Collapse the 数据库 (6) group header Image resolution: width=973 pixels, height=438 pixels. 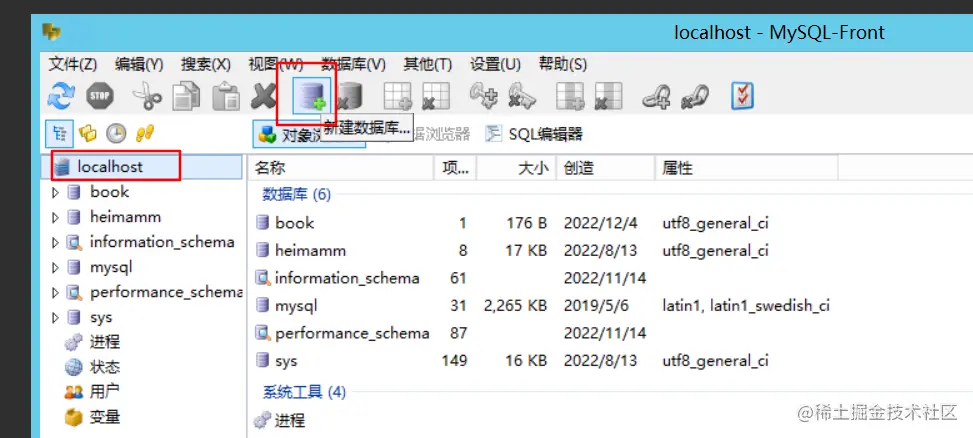[x=297, y=195]
